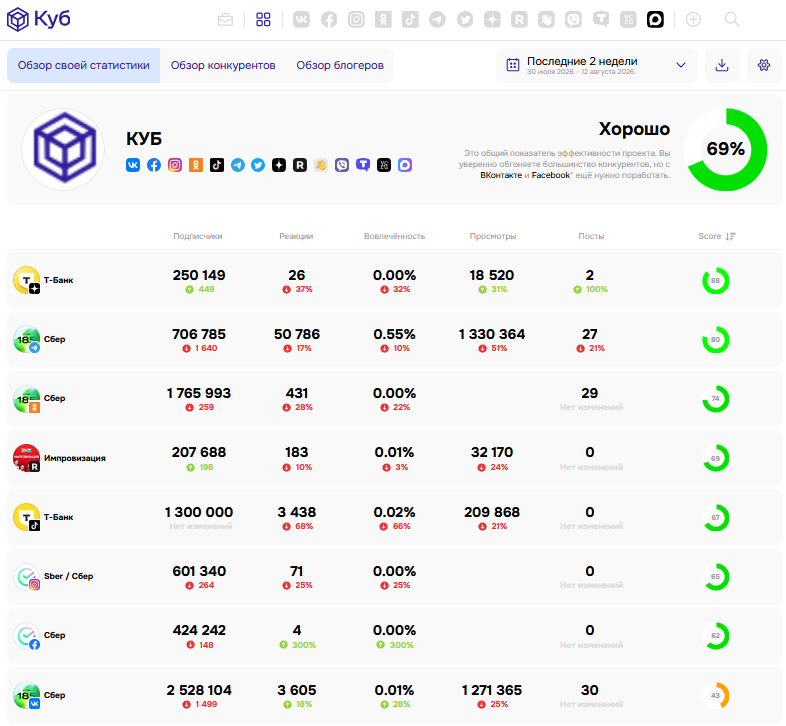Viewport: 786px width, 726px height.
Task: Click the score 88 ring for Т-Банк
Action: tap(715, 281)
